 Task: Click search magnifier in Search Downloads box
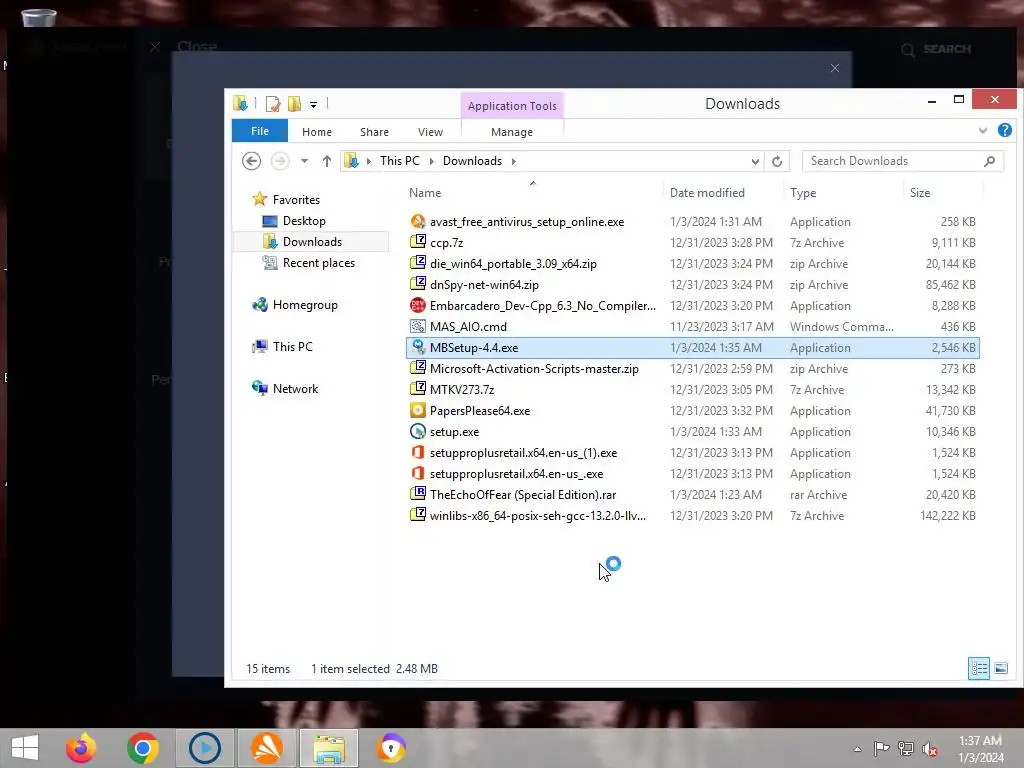[989, 161]
